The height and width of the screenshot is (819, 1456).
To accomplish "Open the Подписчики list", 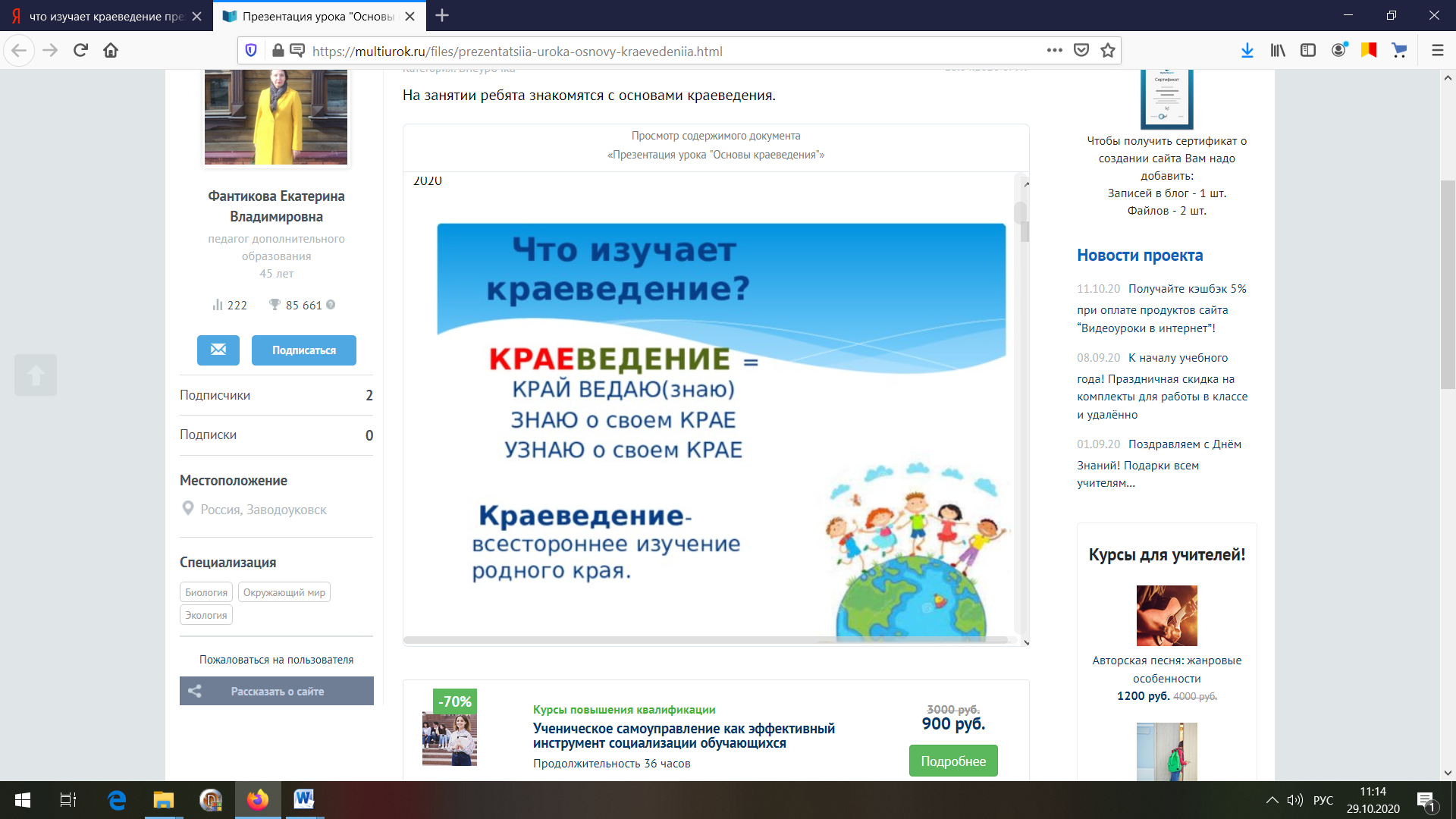I will tap(276, 395).
